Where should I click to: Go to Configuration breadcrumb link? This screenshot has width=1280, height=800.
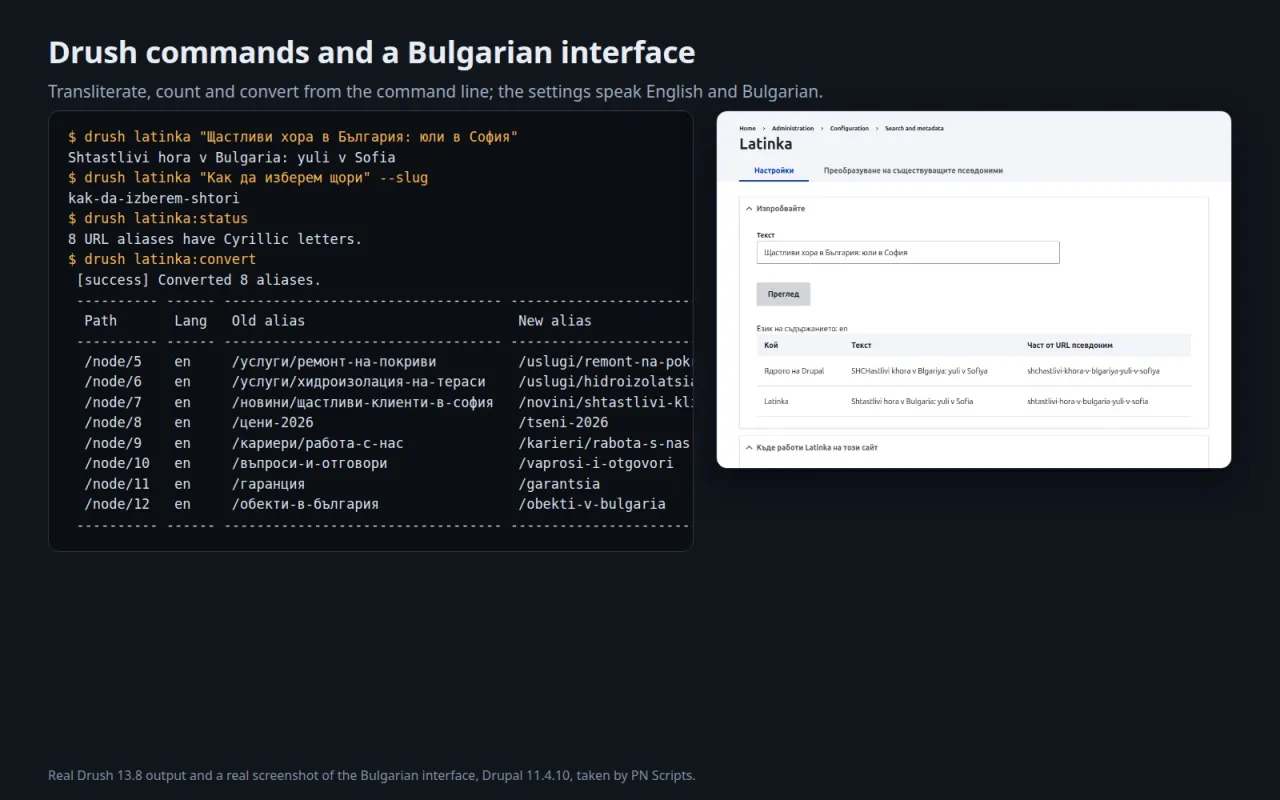tap(849, 129)
